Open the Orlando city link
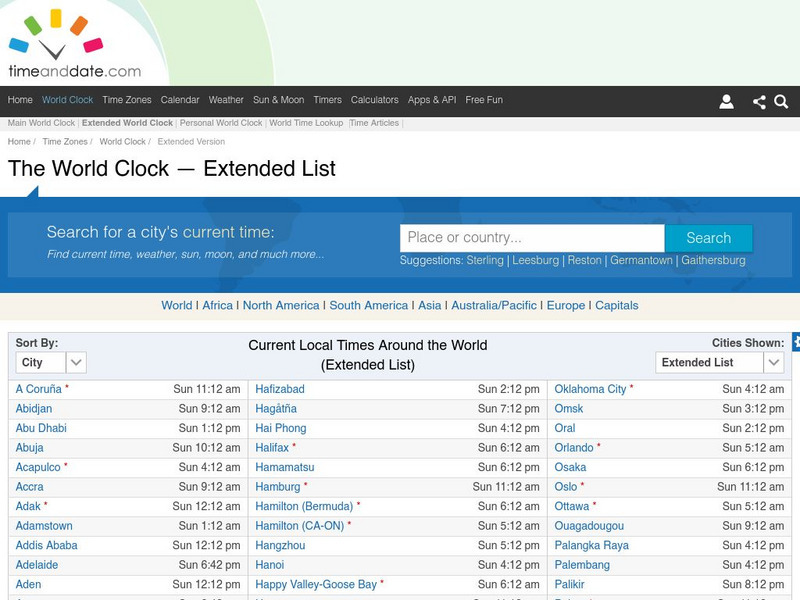This screenshot has height=600, width=800. [x=574, y=448]
